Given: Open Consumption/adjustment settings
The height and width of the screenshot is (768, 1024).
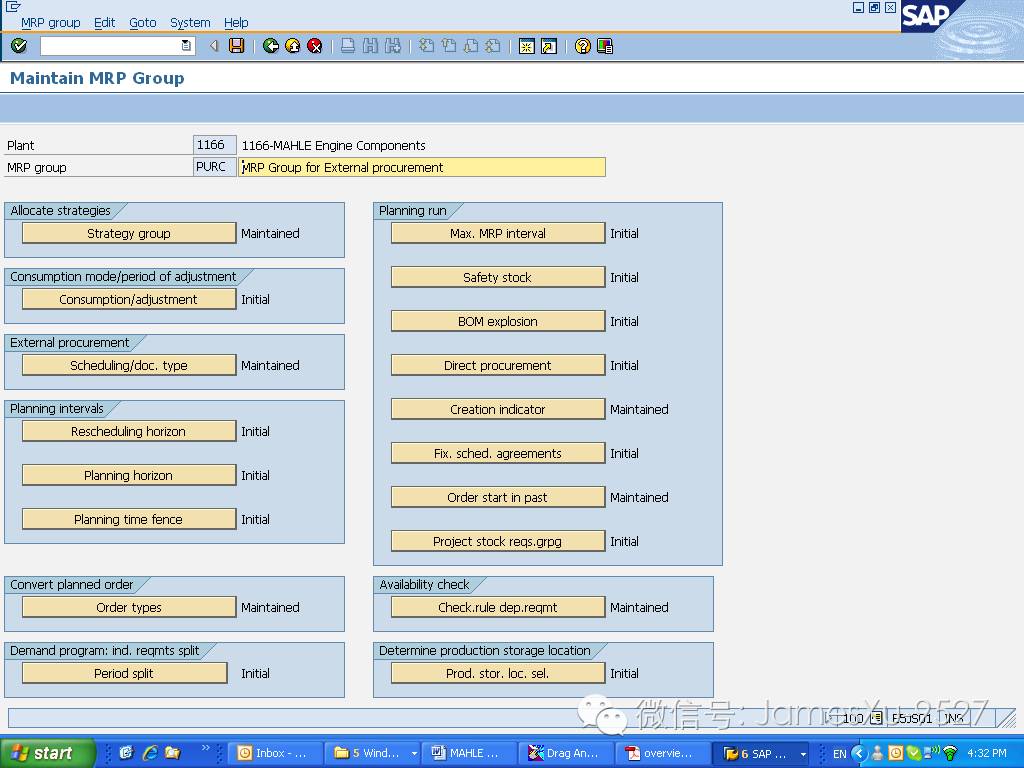Looking at the screenshot, I should coord(129,299).
